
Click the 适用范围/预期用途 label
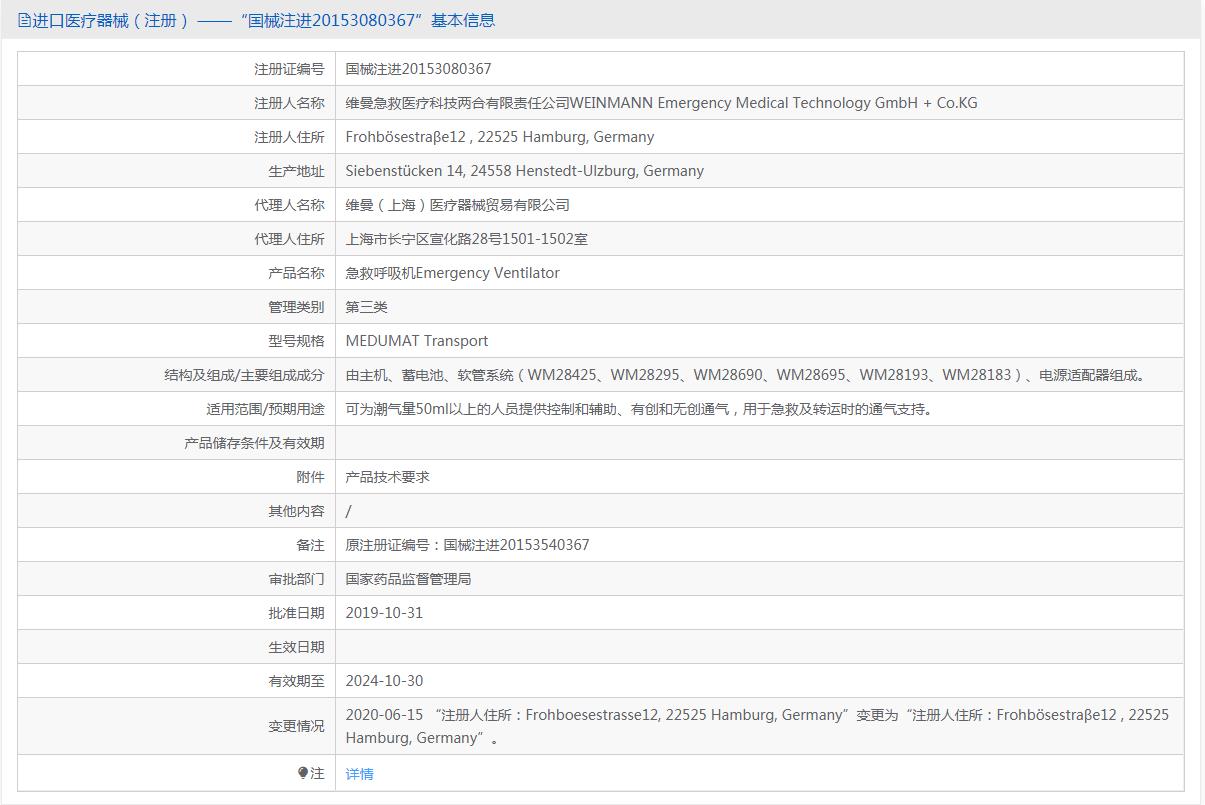coord(265,409)
